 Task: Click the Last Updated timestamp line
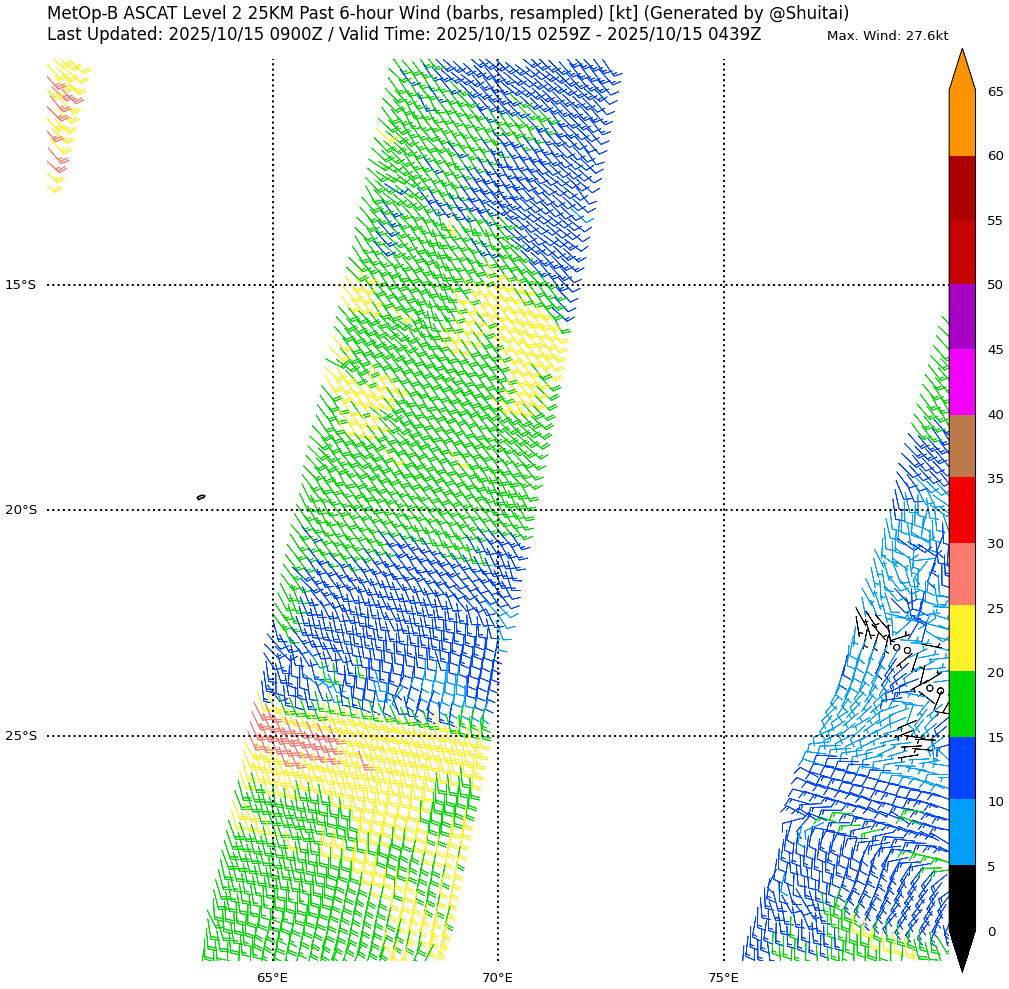pos(403,35)
